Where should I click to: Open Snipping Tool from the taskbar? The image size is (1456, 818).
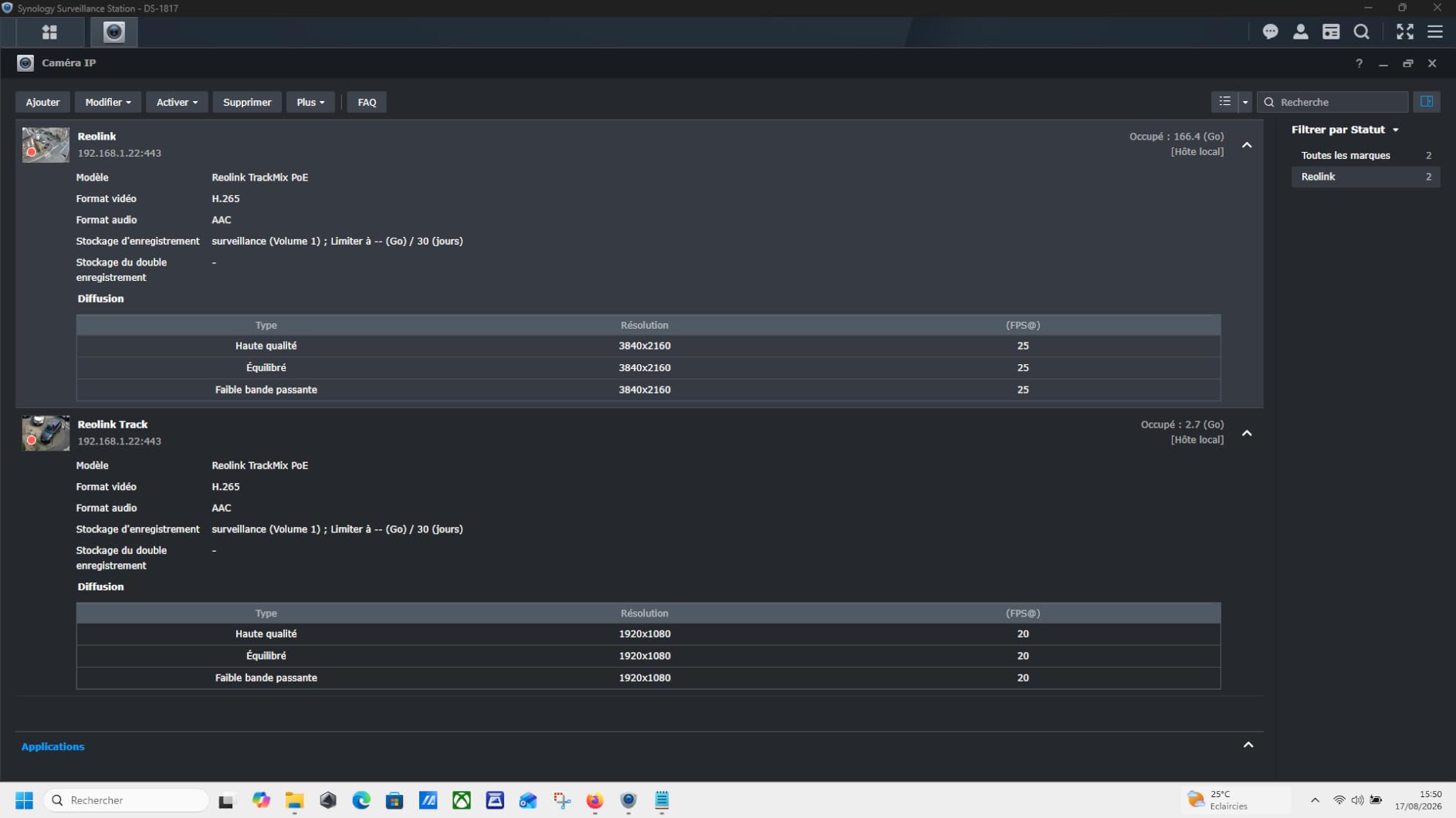point(562,800)
